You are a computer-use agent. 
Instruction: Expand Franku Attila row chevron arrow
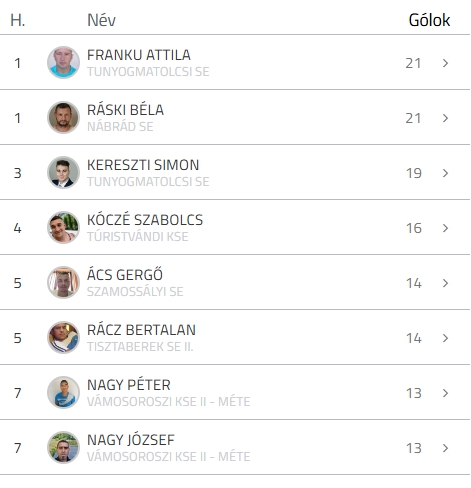(x=445, y=63)
